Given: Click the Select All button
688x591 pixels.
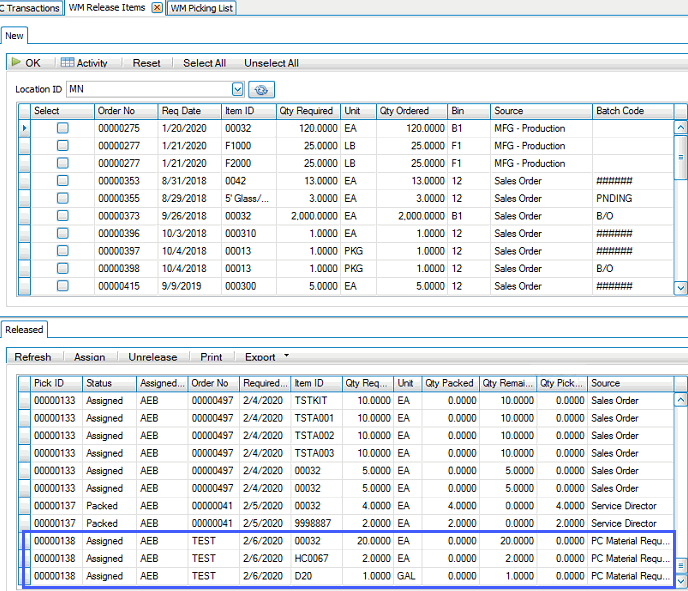Looking at the screenshot, I should click(x=204, y=63).
